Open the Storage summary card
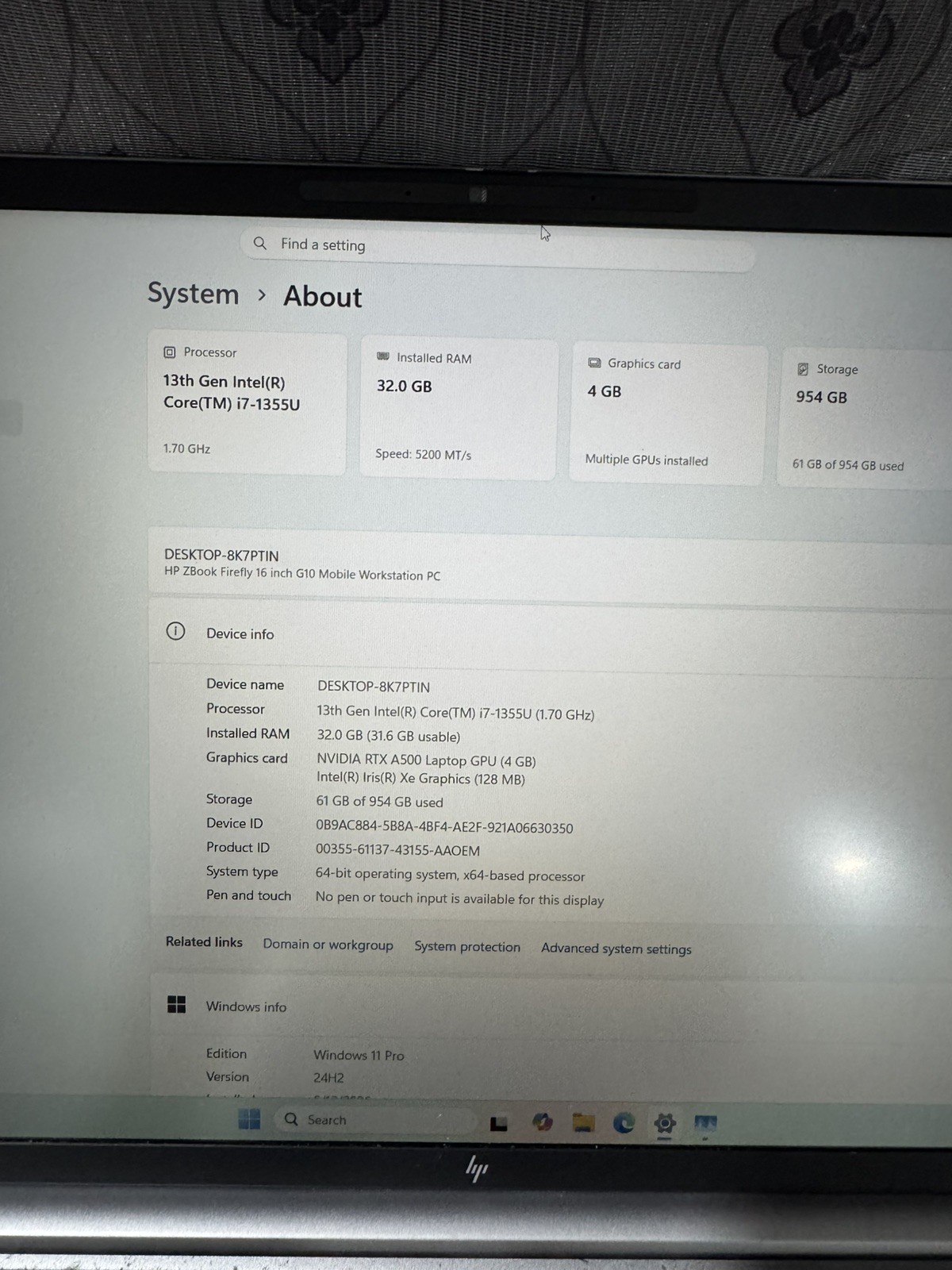 865,418
